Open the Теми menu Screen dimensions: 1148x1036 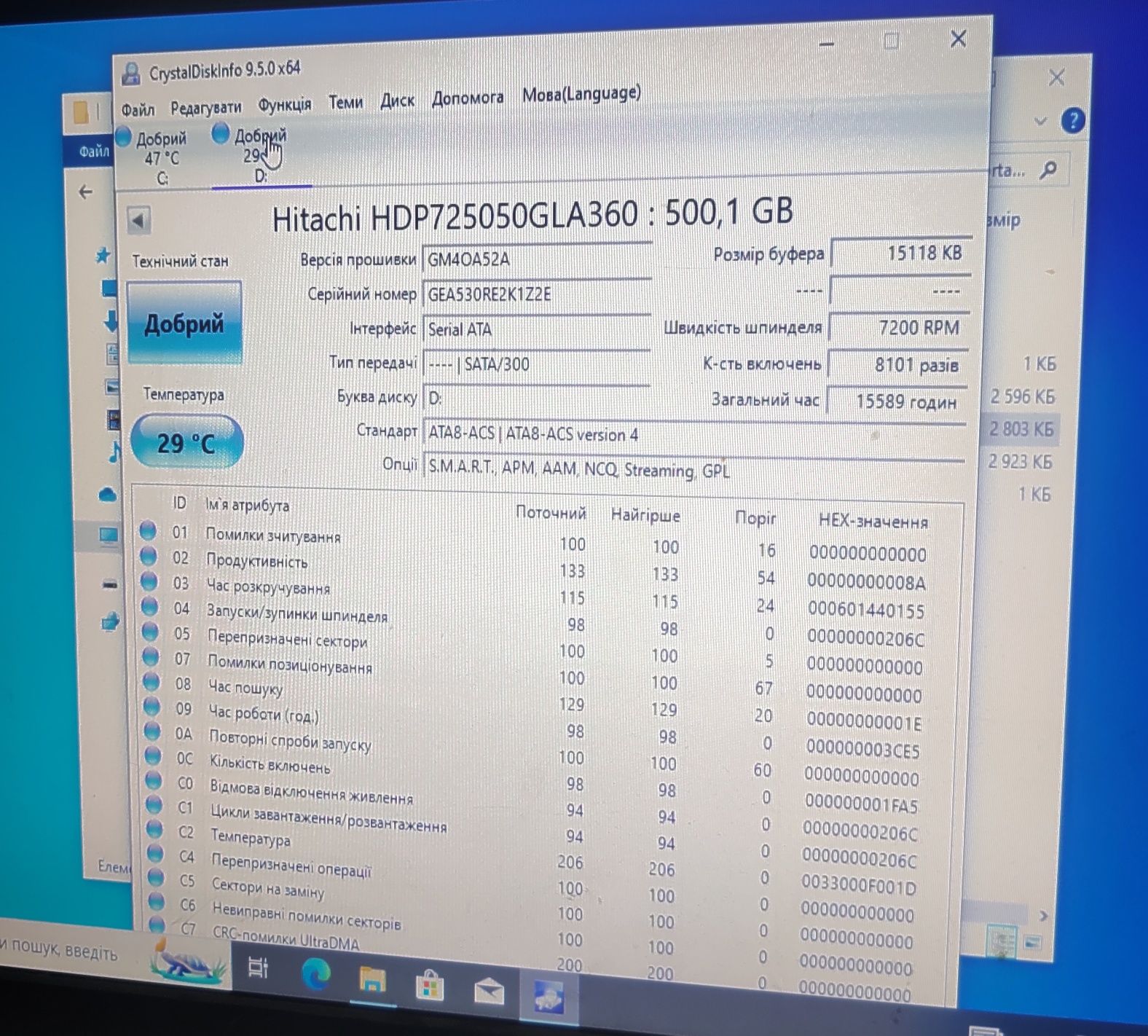(x=345, y=102)
